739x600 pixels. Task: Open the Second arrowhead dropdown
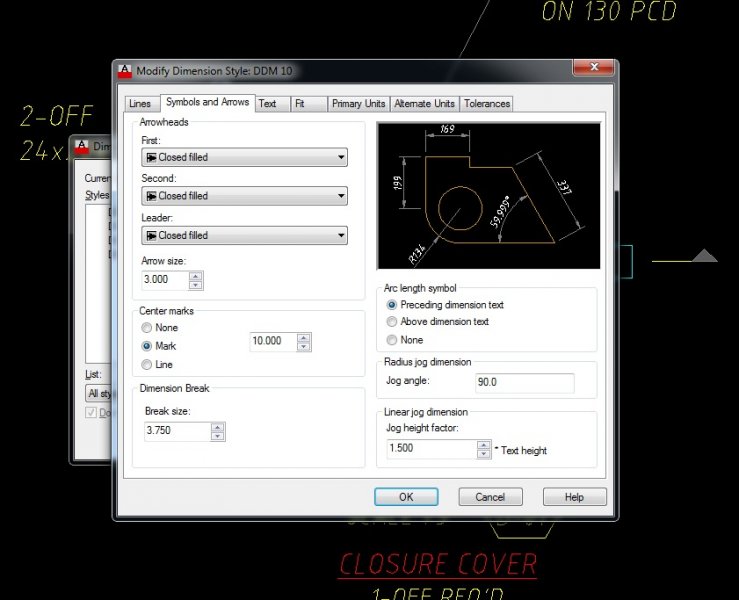coord(244,196)
